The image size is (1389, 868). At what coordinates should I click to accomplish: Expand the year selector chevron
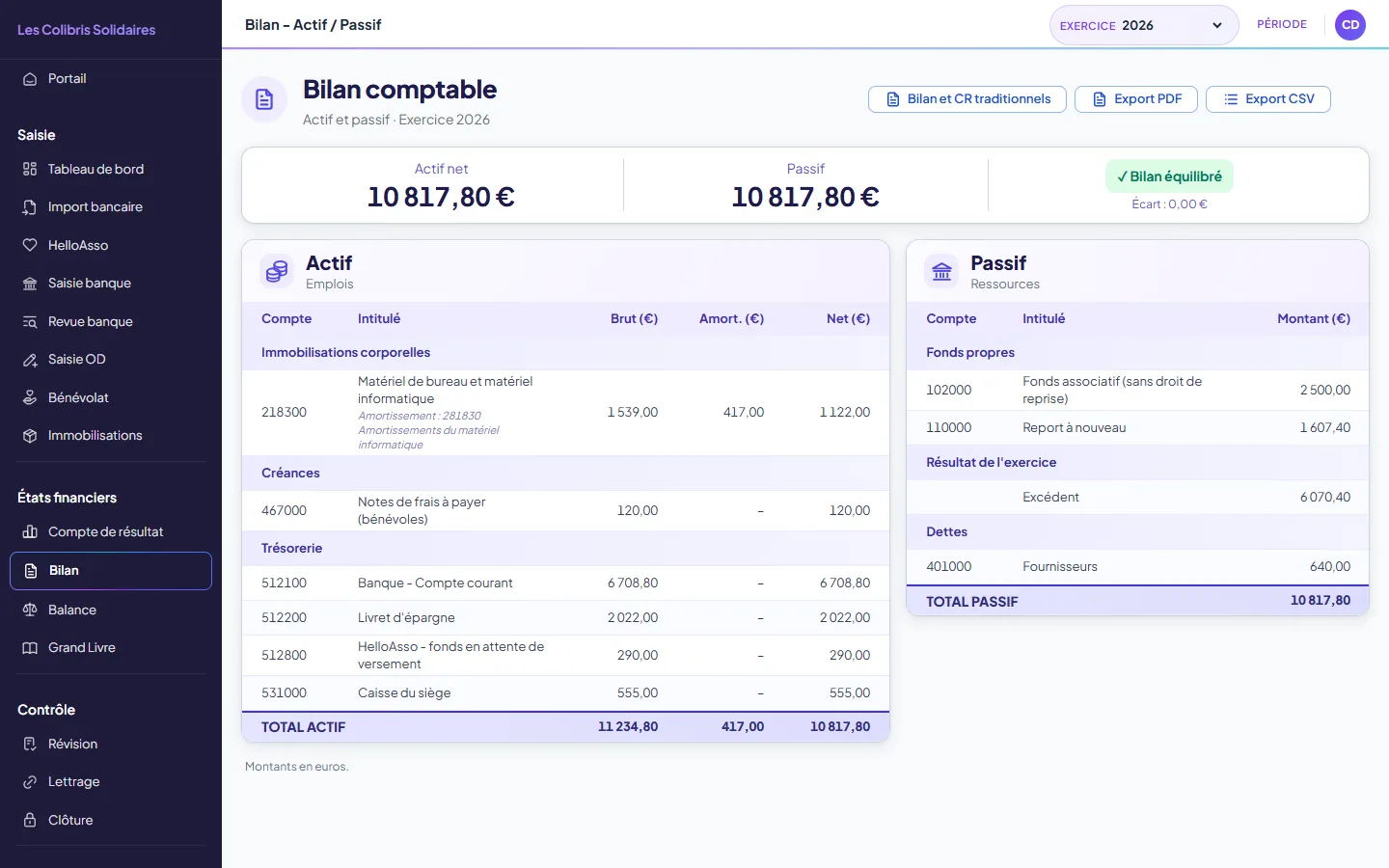tap(1217, 26)
